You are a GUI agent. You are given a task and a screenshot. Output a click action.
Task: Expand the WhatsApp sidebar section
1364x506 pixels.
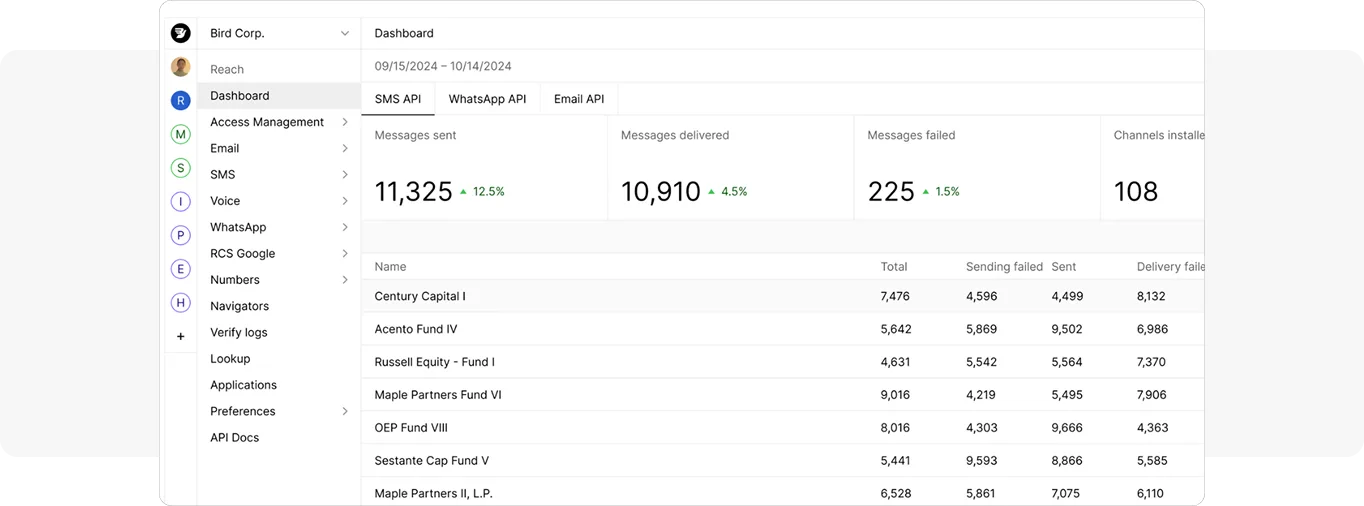tap(279, 227)
